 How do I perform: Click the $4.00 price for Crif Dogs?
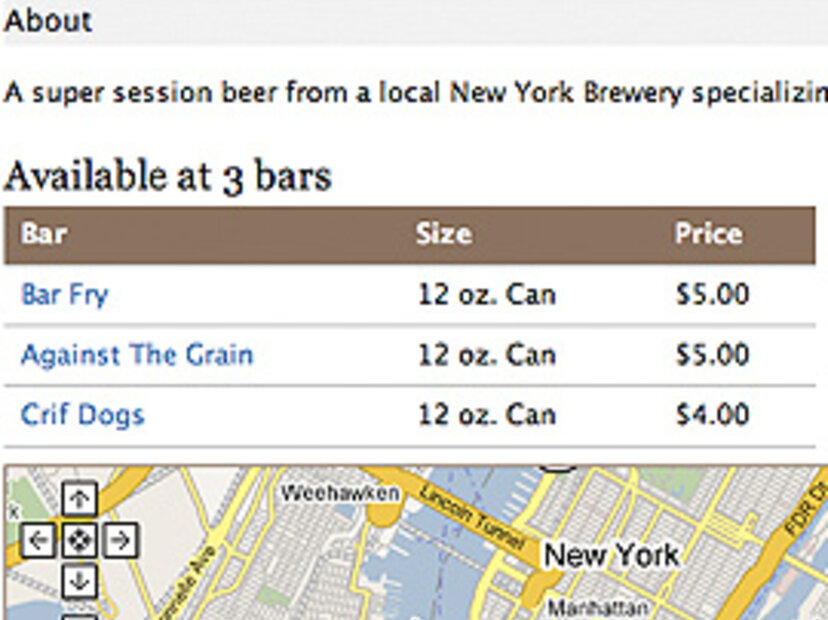point(712,414)
